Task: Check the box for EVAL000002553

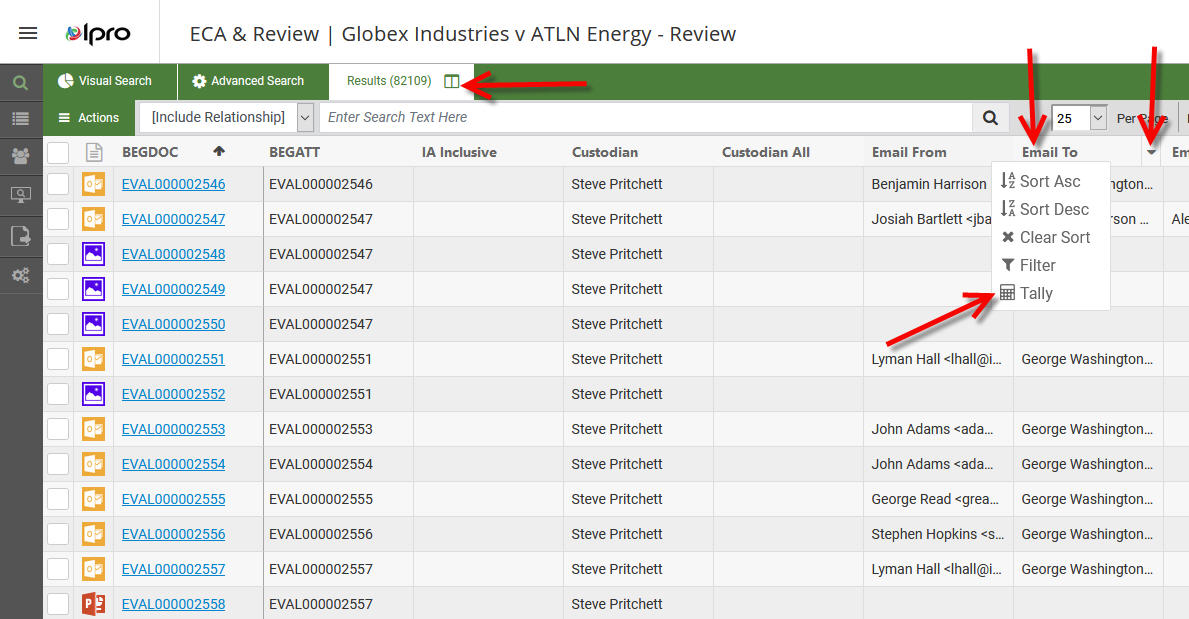Action: click(58, 429)
